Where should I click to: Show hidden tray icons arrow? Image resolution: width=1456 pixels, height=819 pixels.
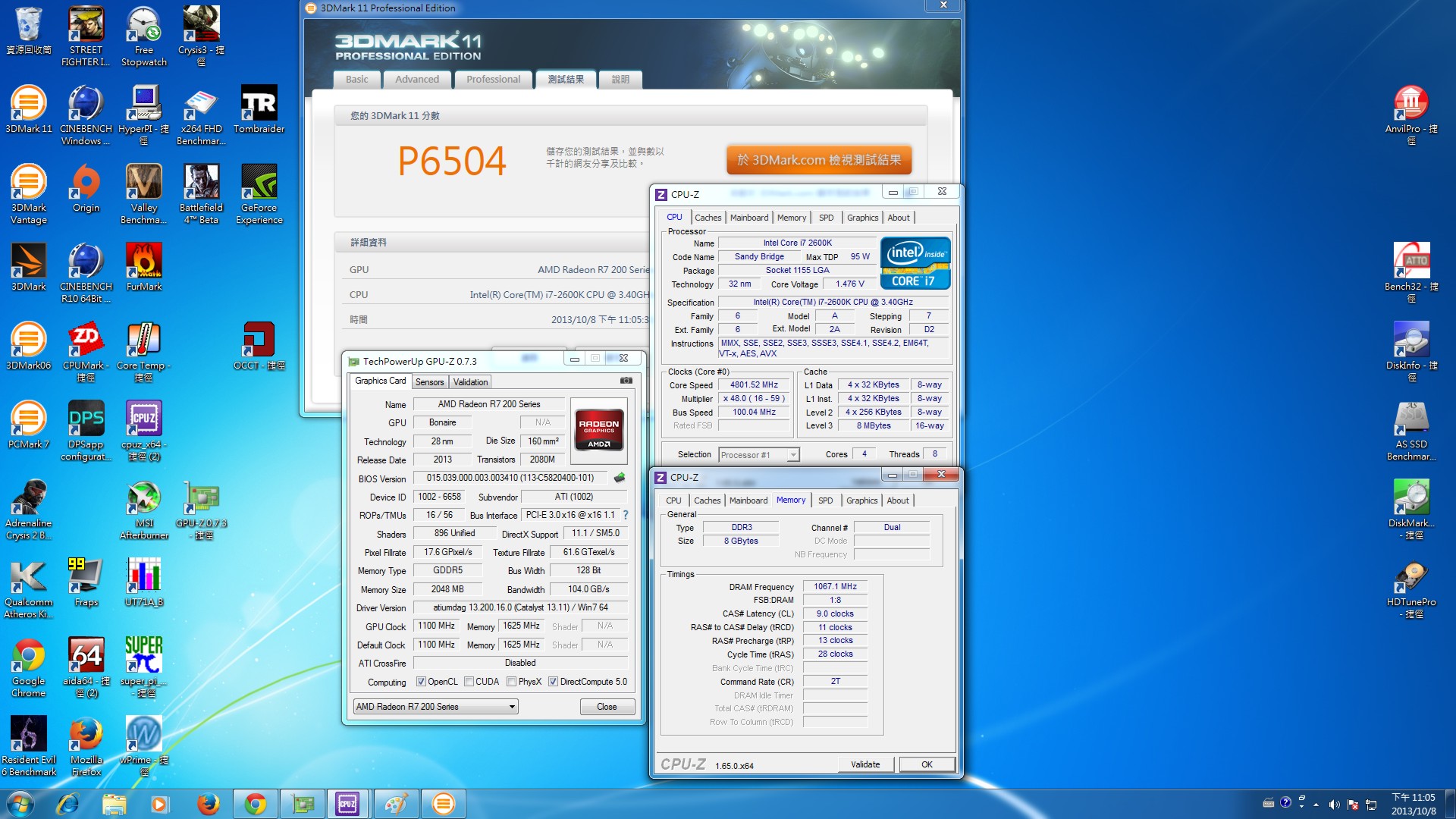[1316, 805]
